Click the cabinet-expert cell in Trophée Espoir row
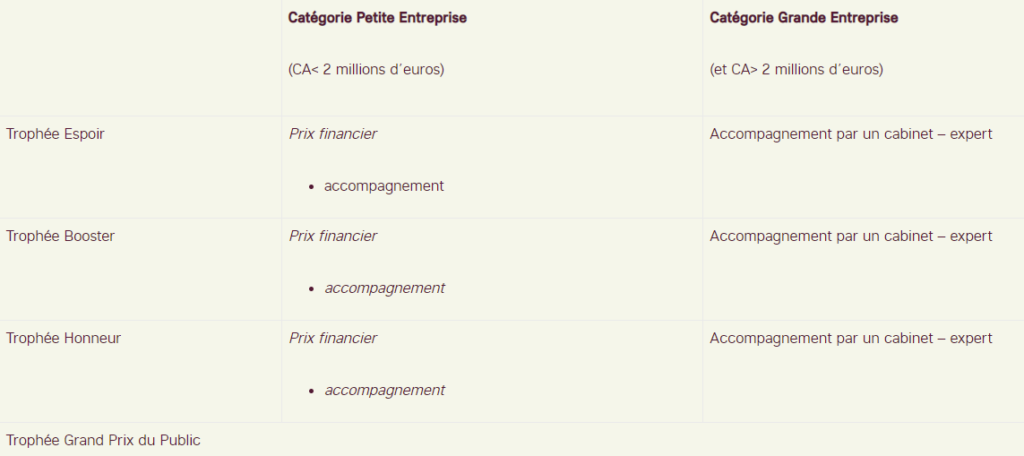 [x=851, y=134]
